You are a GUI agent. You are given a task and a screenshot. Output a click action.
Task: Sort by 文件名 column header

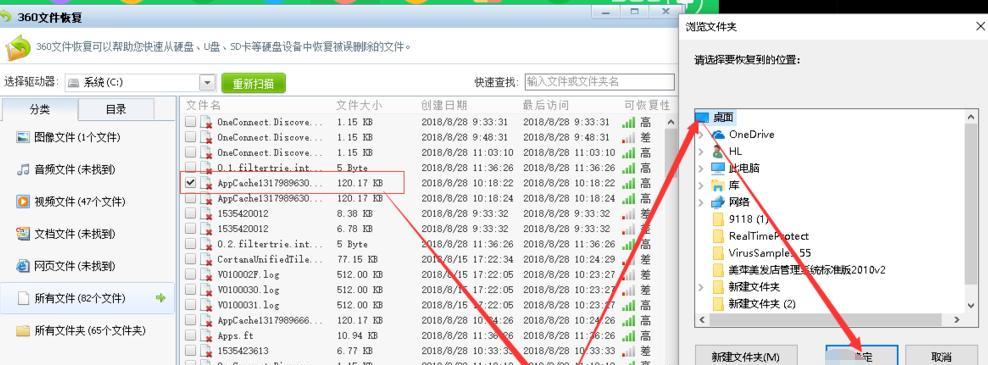204,105
